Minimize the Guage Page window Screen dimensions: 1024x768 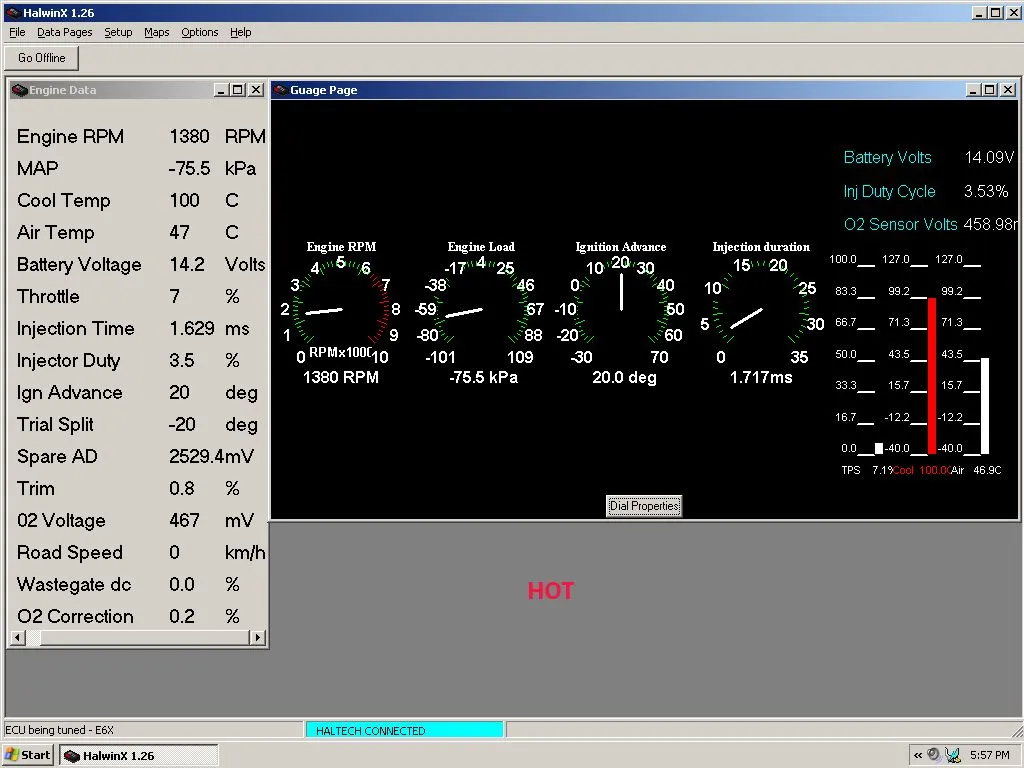pyautogui.click(x=973, y=90)
